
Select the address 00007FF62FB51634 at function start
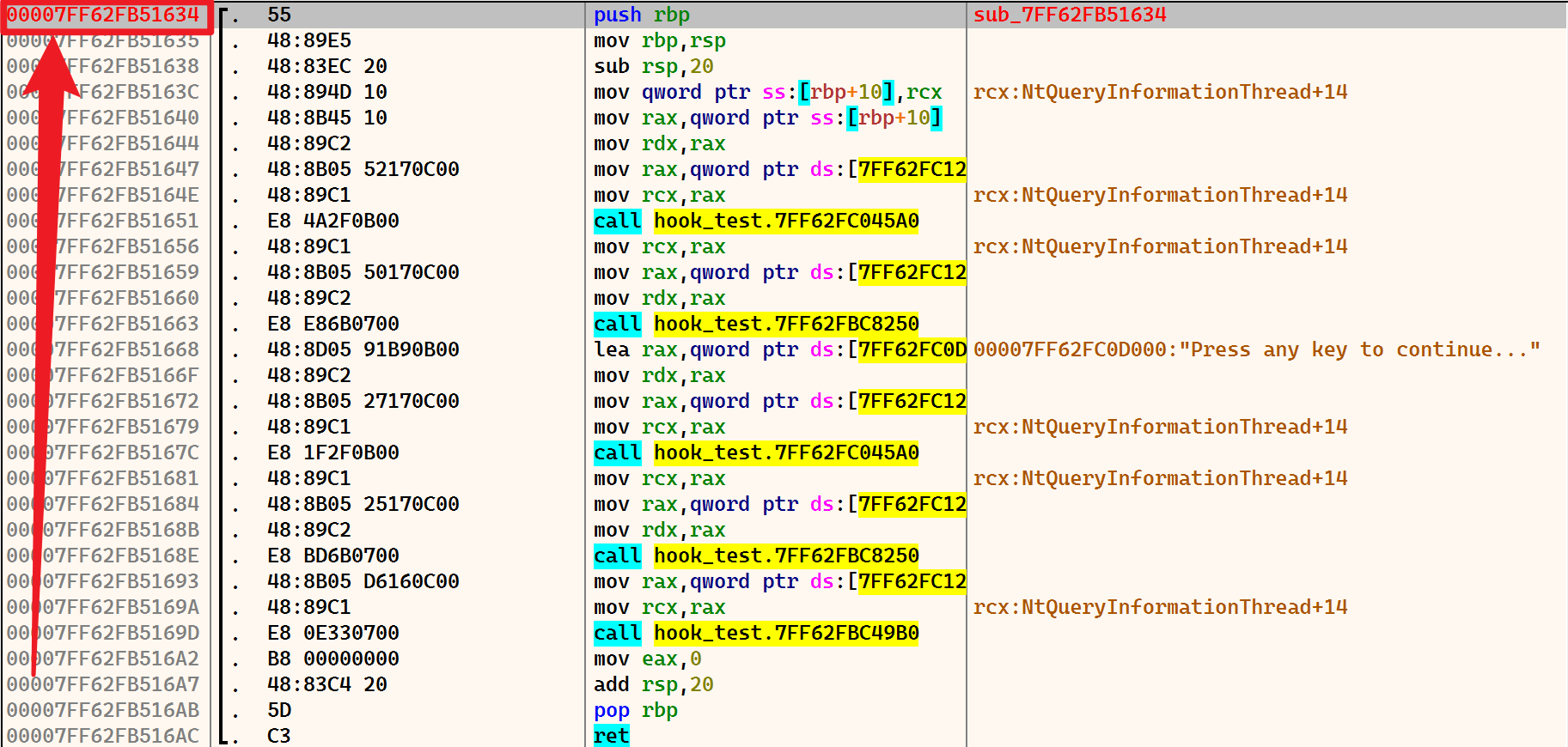click(x=103, y=15)
